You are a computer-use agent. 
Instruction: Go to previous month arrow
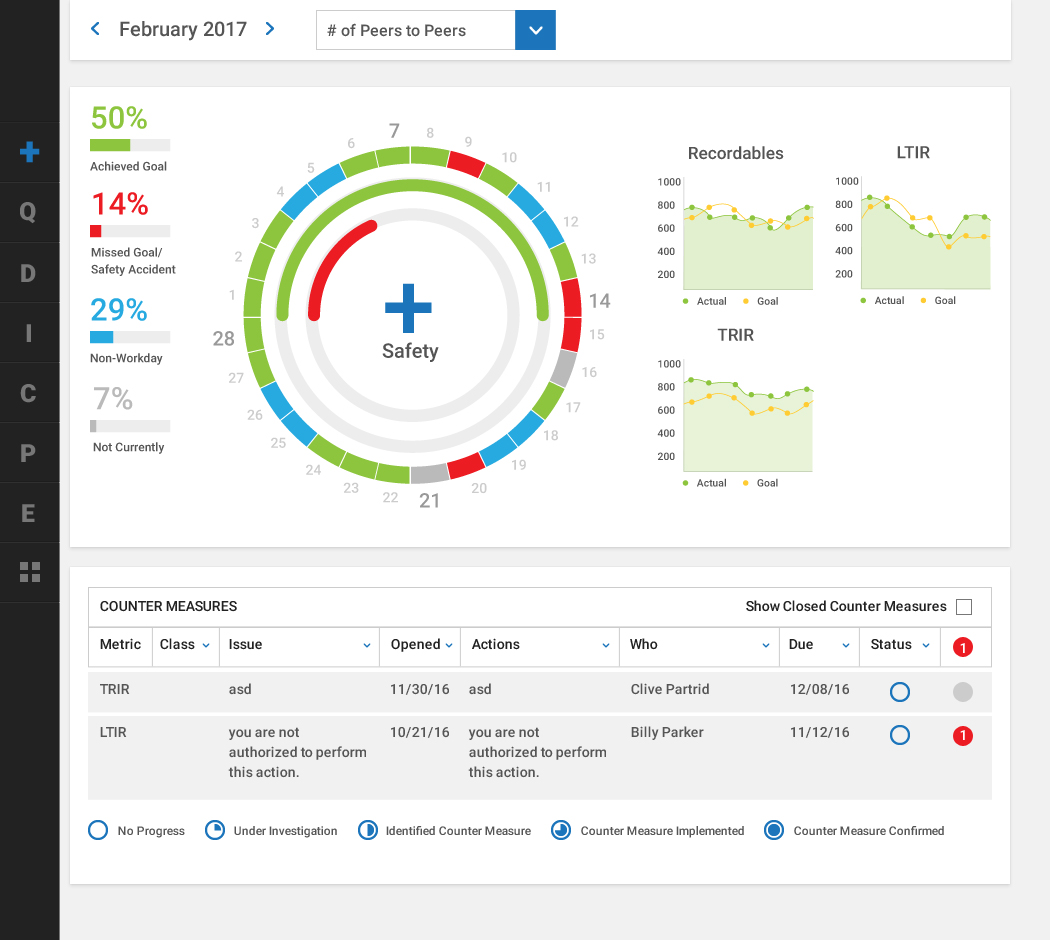pos(96,29)
